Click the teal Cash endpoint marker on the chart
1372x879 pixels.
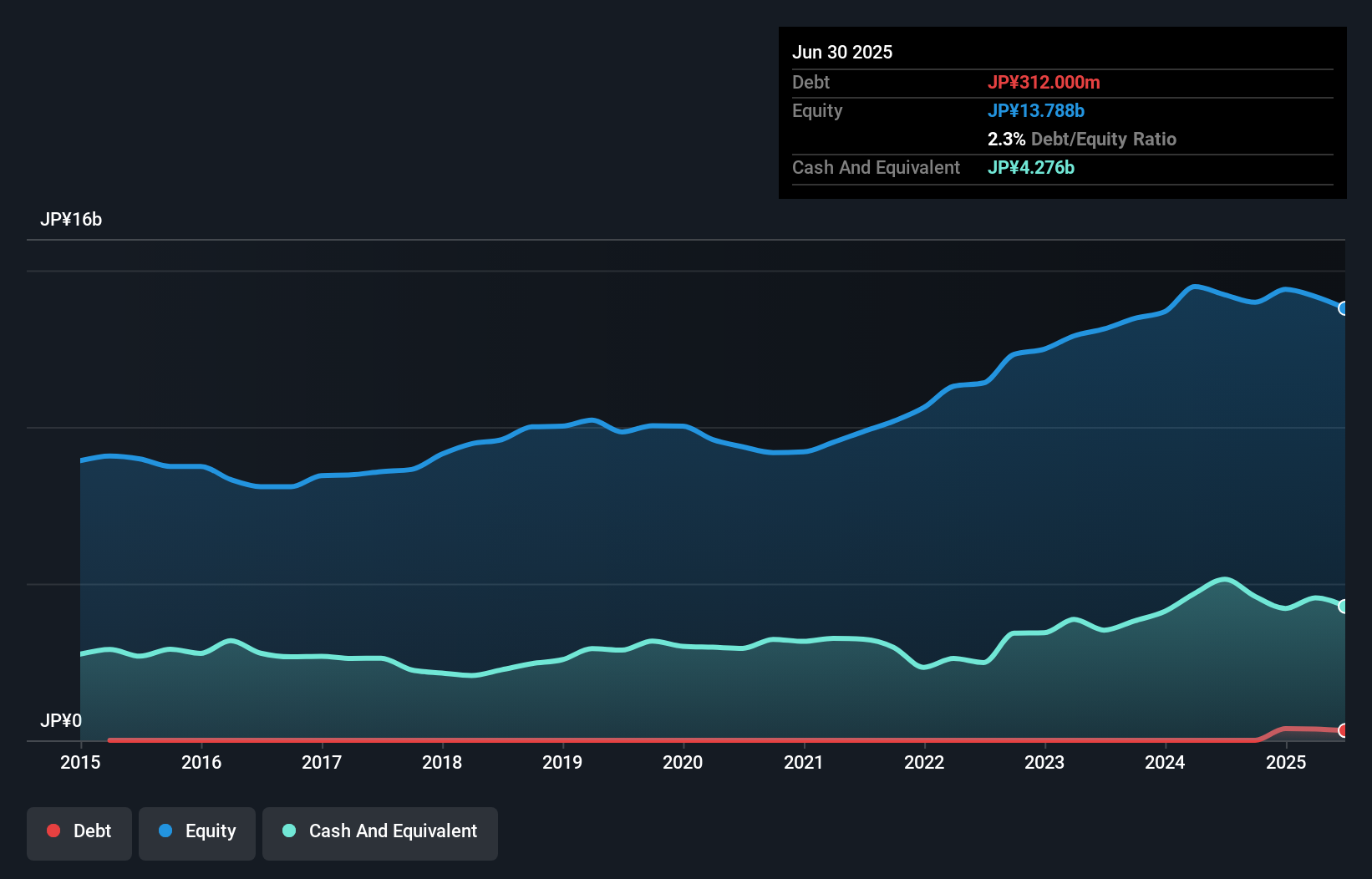pos(1344,605)
